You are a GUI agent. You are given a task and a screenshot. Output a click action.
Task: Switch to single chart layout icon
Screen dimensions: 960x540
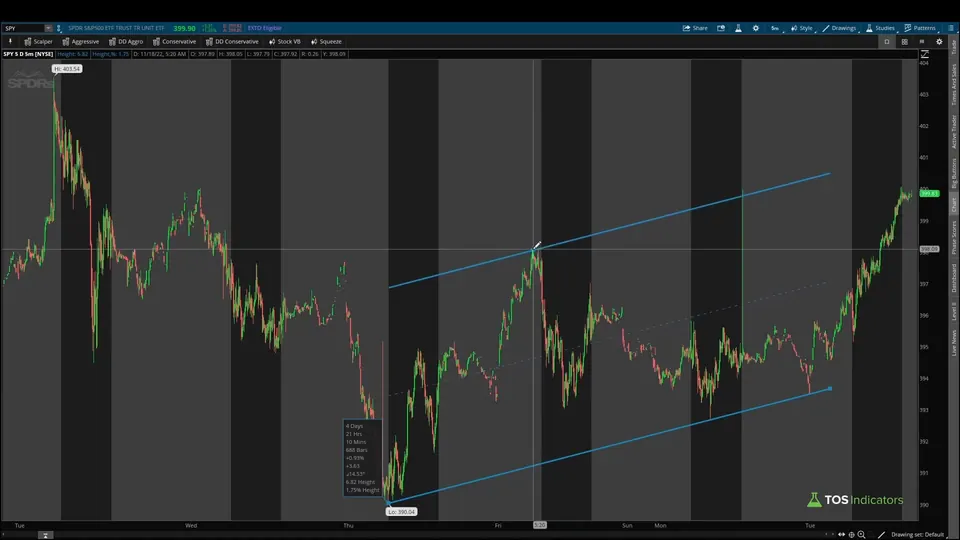(x=887, y=42)
